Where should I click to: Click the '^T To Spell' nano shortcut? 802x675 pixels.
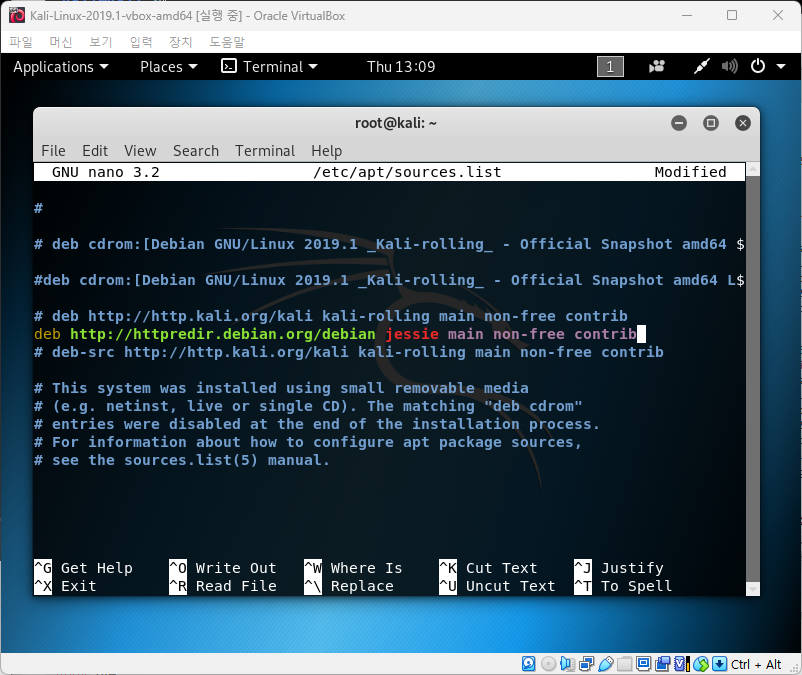pos(623,586)
